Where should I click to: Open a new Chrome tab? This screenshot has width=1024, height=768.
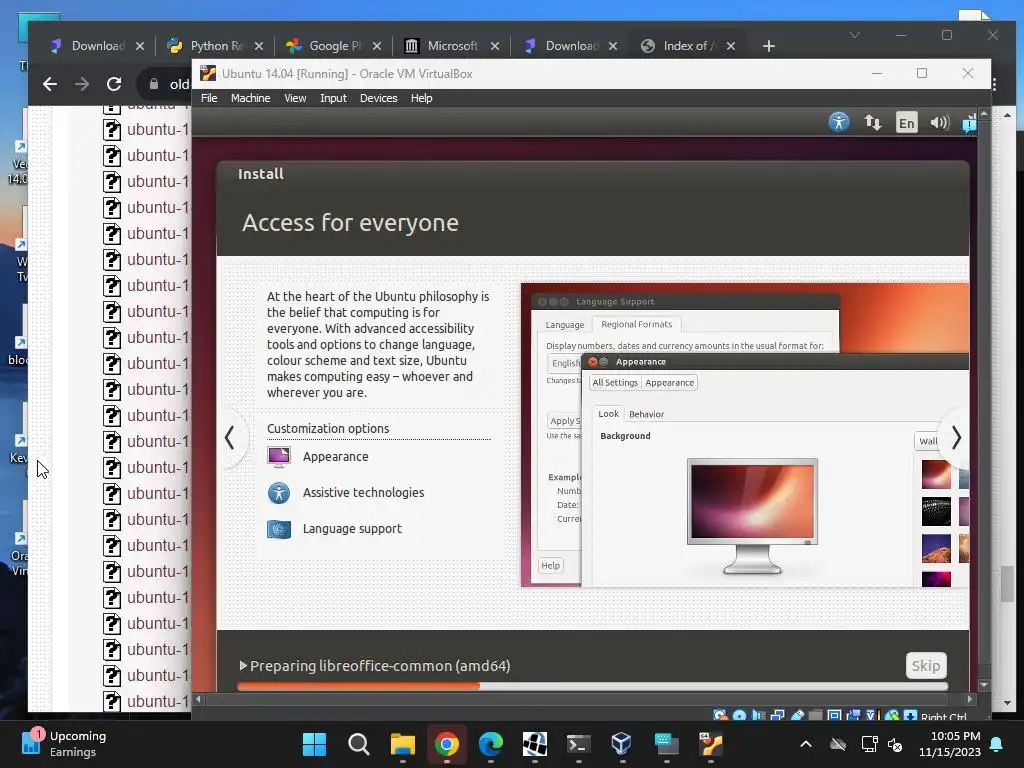(769, 46)
